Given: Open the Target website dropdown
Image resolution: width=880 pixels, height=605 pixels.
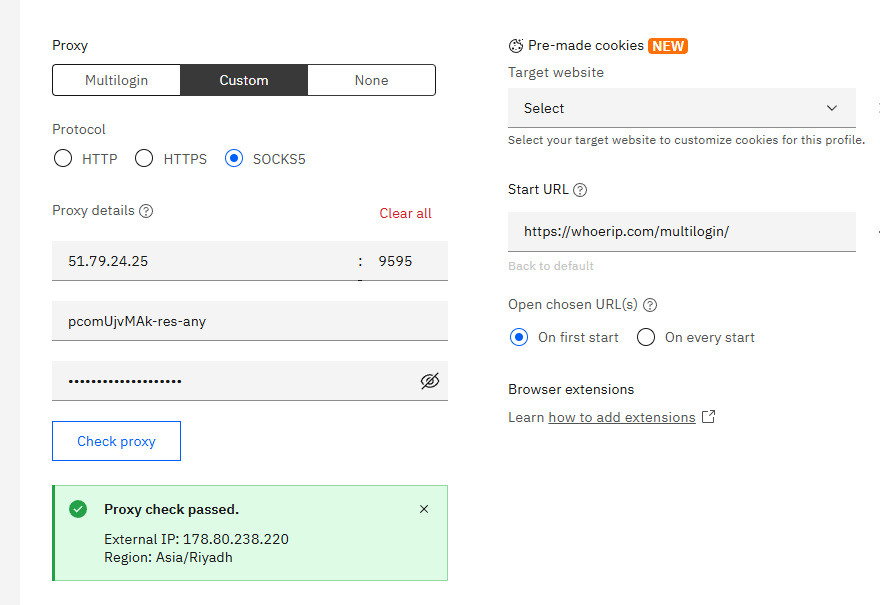Looking at the screenshot, I should point(681,108).
